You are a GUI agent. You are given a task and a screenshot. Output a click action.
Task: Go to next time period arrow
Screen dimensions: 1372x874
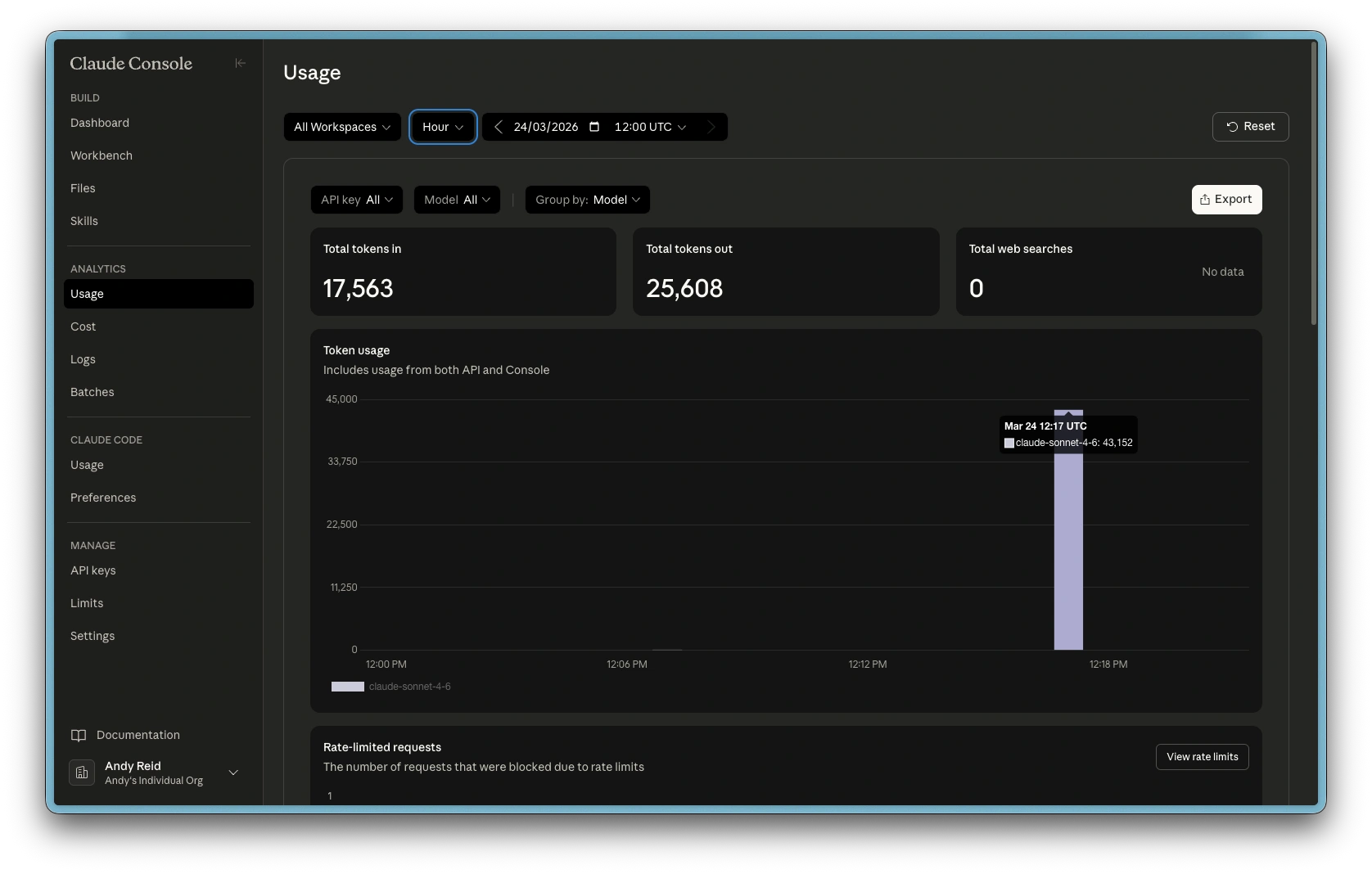(x=711, y=127)
